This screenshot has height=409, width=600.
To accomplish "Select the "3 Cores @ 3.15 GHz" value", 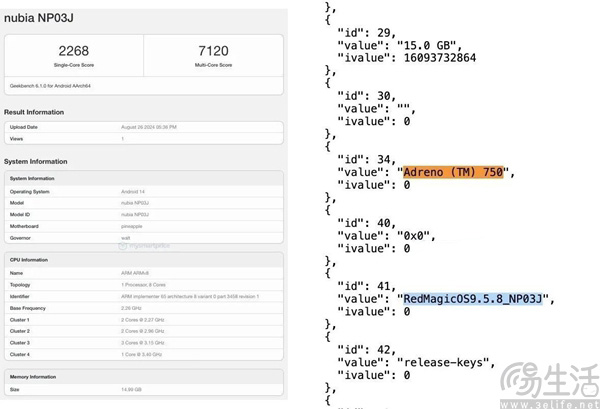I will (x=143, y=343).
